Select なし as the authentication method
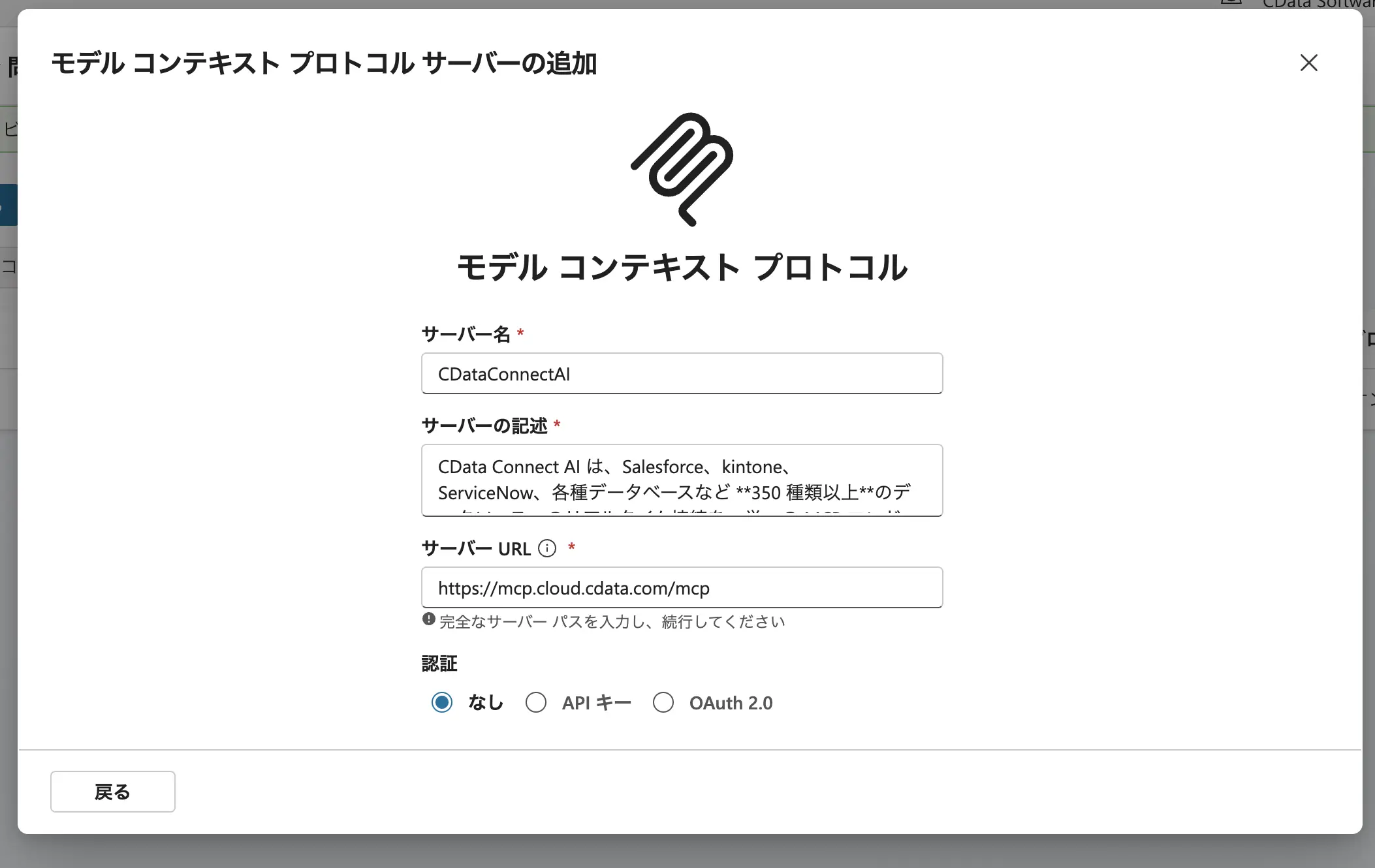The height and width of the screenshot is (868, 1375). click(x=441, y=703)
